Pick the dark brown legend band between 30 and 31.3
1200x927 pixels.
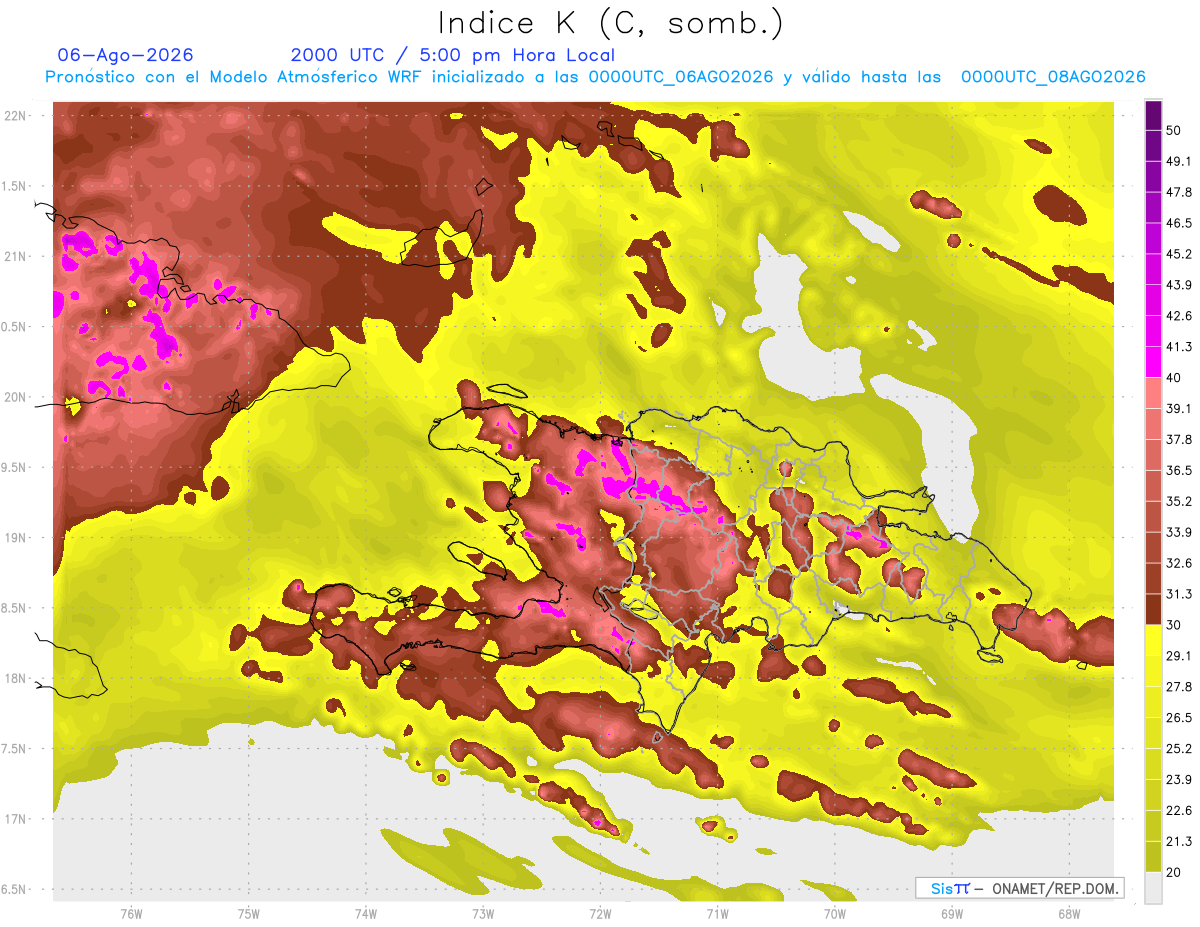pyautogui.click(x=1154, y=610)
